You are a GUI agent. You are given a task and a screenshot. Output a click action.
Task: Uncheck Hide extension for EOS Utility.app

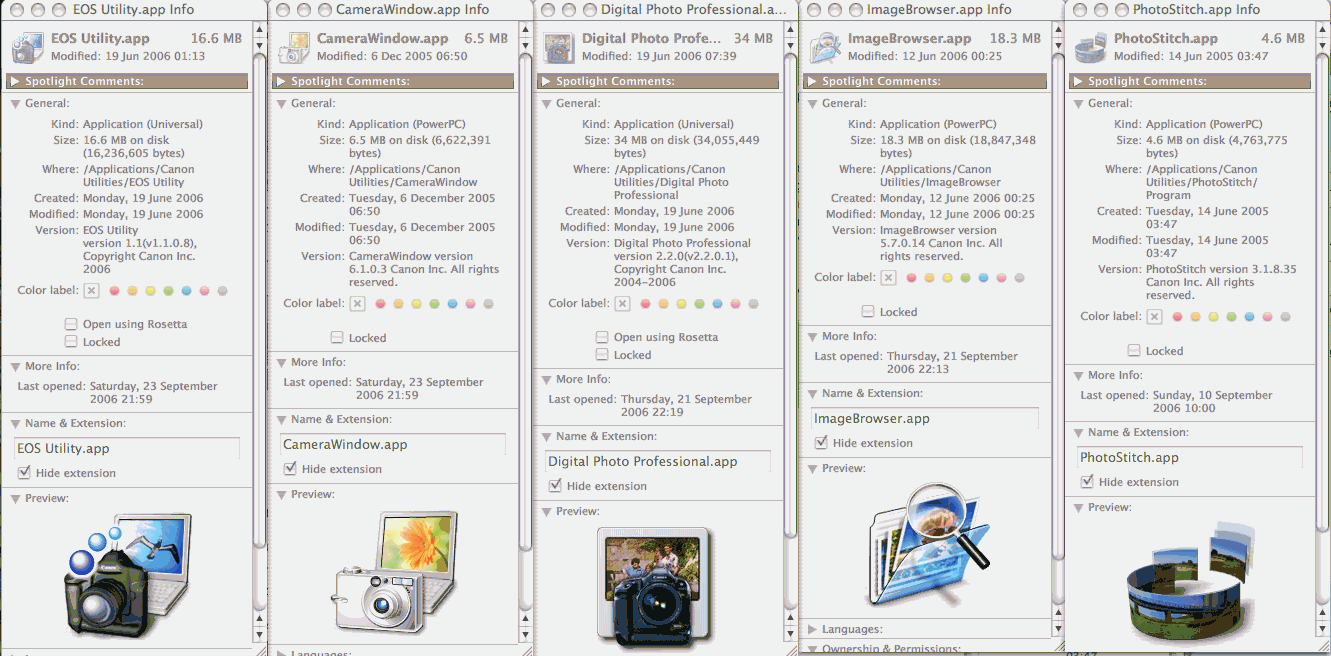(x=24, y=473)
